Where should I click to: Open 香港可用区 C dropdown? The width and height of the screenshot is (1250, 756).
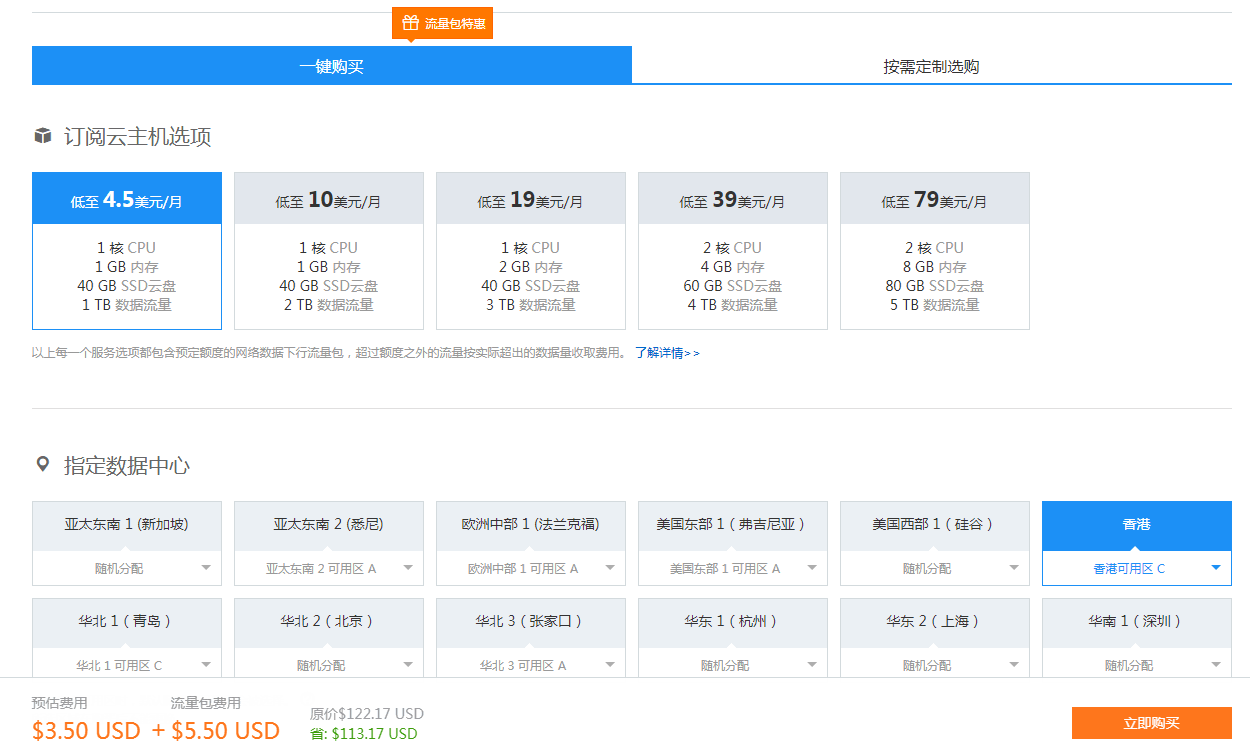click(x=1137, y=568)
